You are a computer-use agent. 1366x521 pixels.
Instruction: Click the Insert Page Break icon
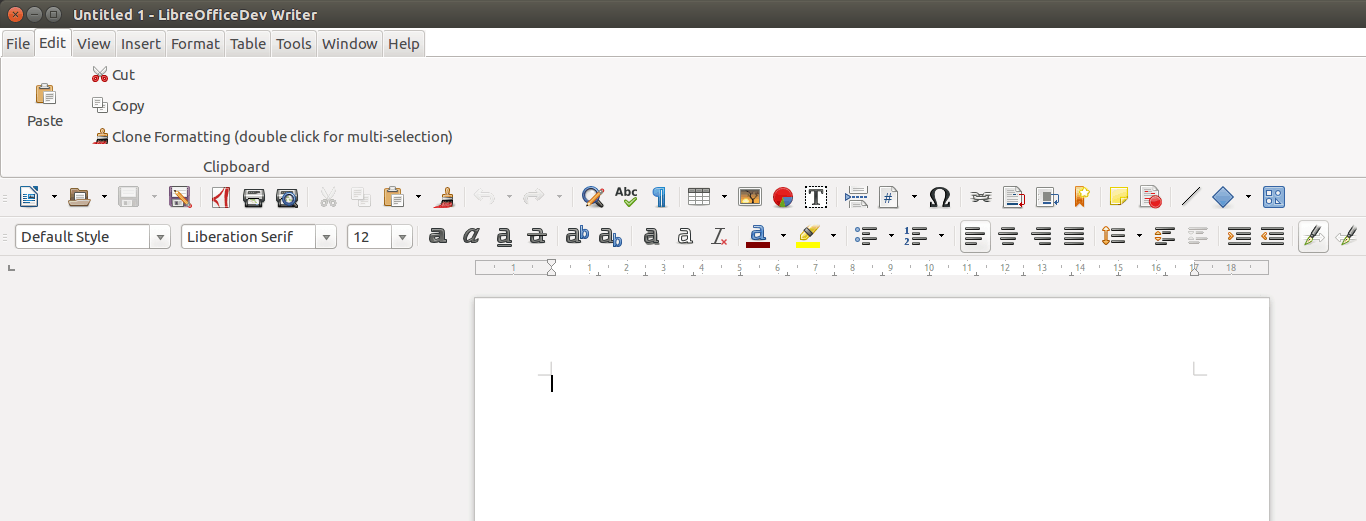point(856,197)
